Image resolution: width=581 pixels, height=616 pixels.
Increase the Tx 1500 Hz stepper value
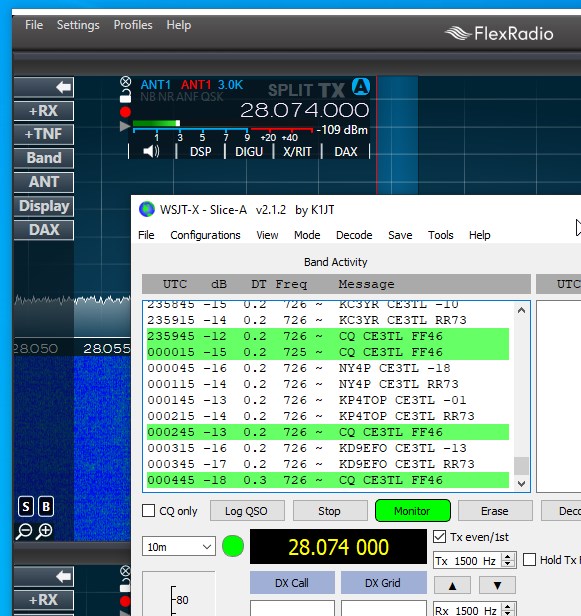click(508, 557)
